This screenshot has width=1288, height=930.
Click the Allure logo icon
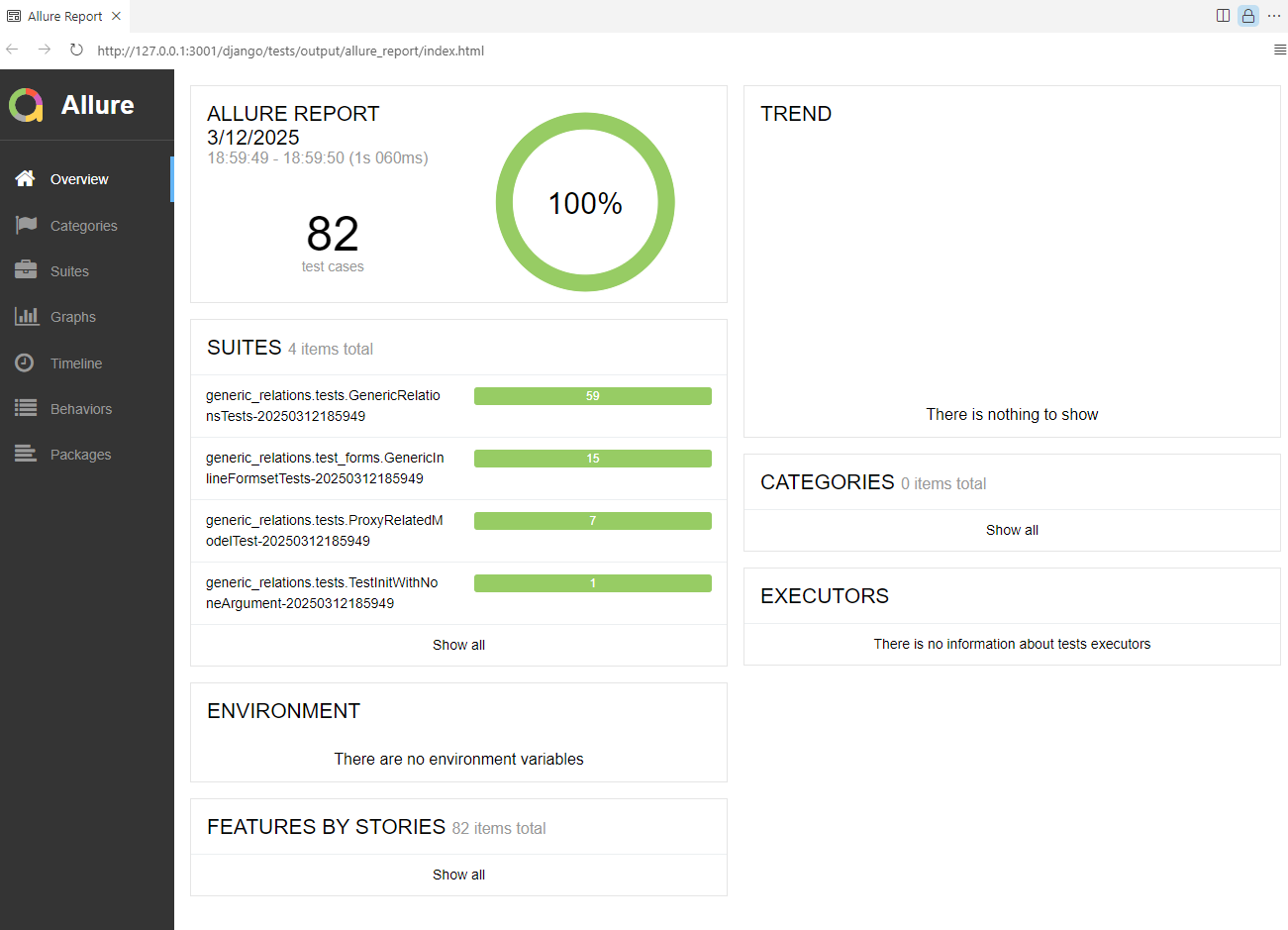26,105
